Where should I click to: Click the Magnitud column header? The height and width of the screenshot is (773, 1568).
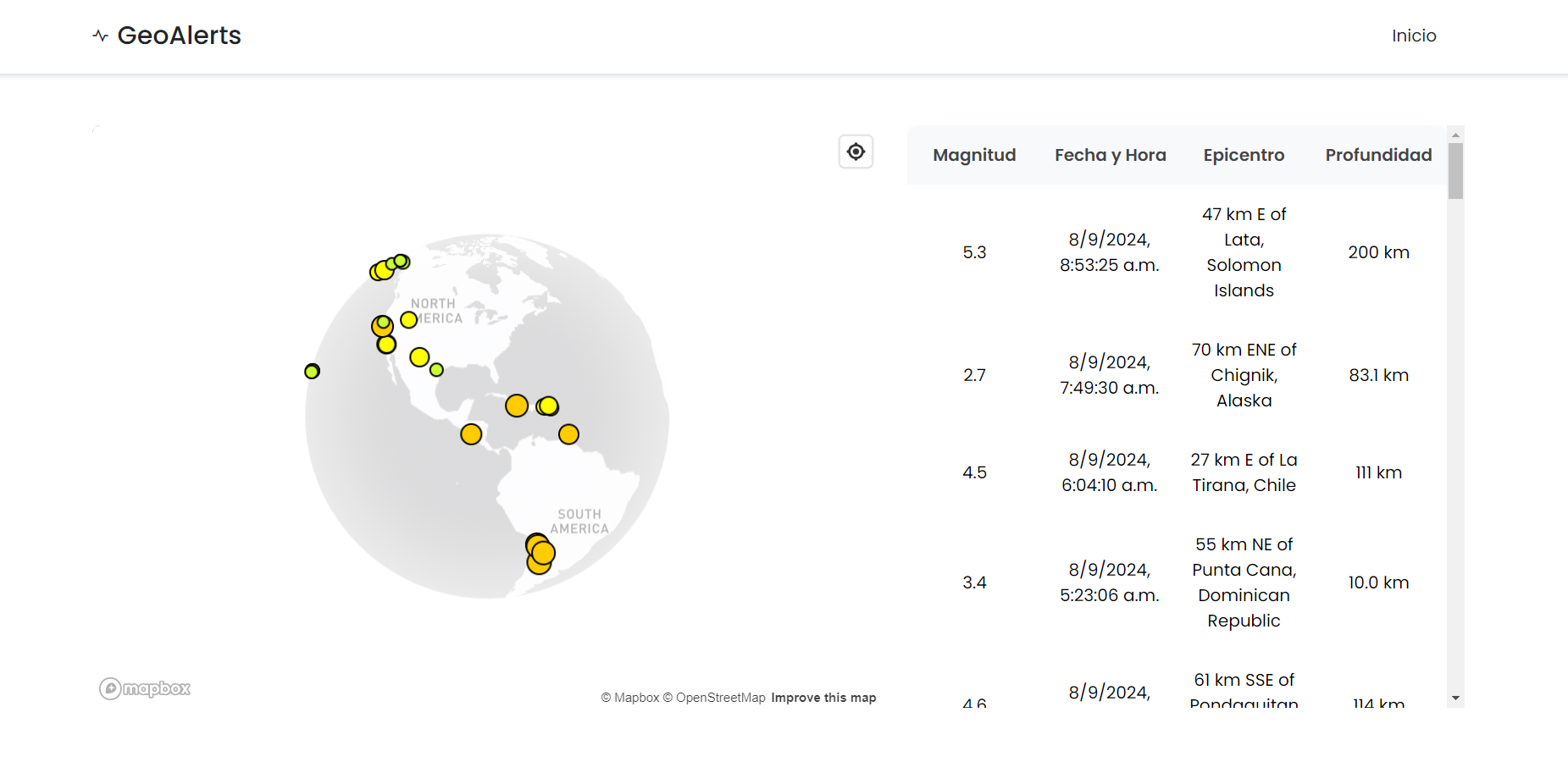click(974, 155)
